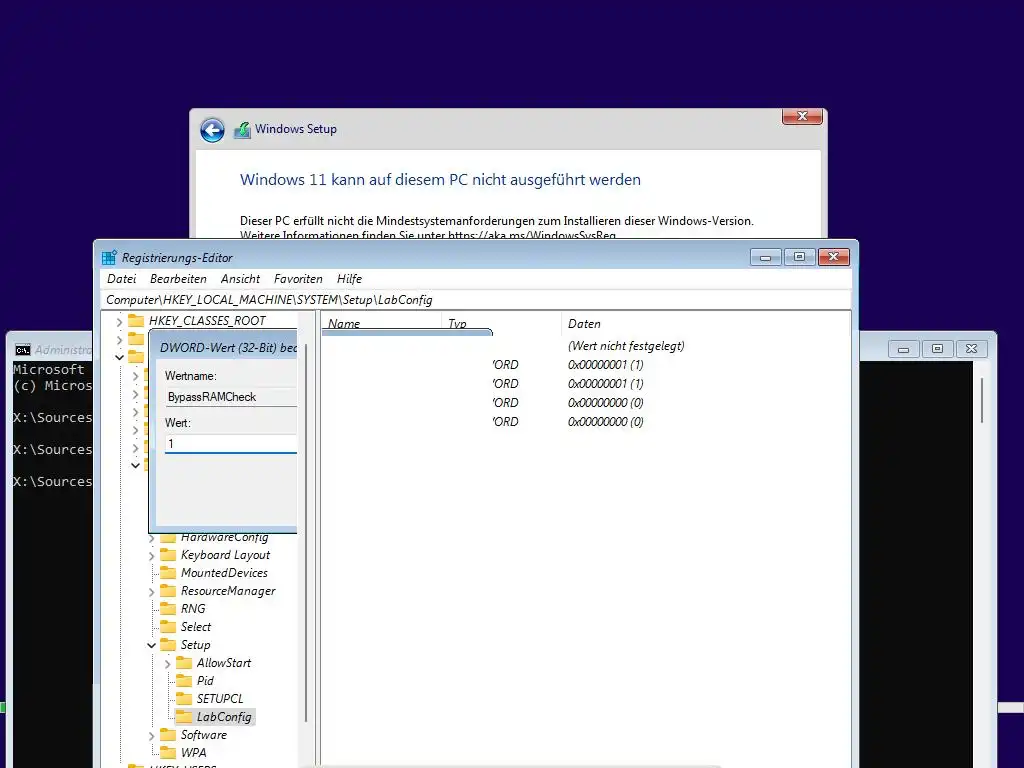Click the ResourceManager folder icon

(168, 591)
